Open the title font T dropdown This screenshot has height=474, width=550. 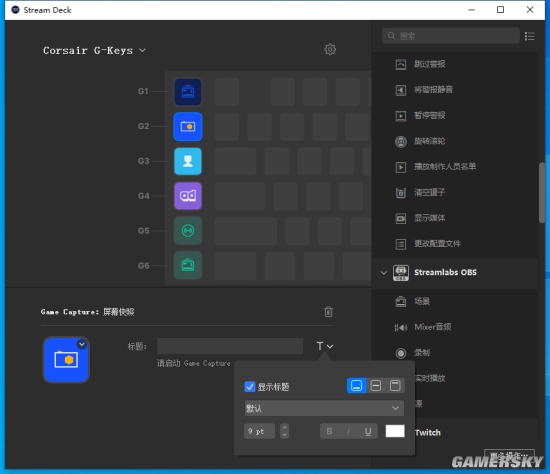[x=324, y=346]
